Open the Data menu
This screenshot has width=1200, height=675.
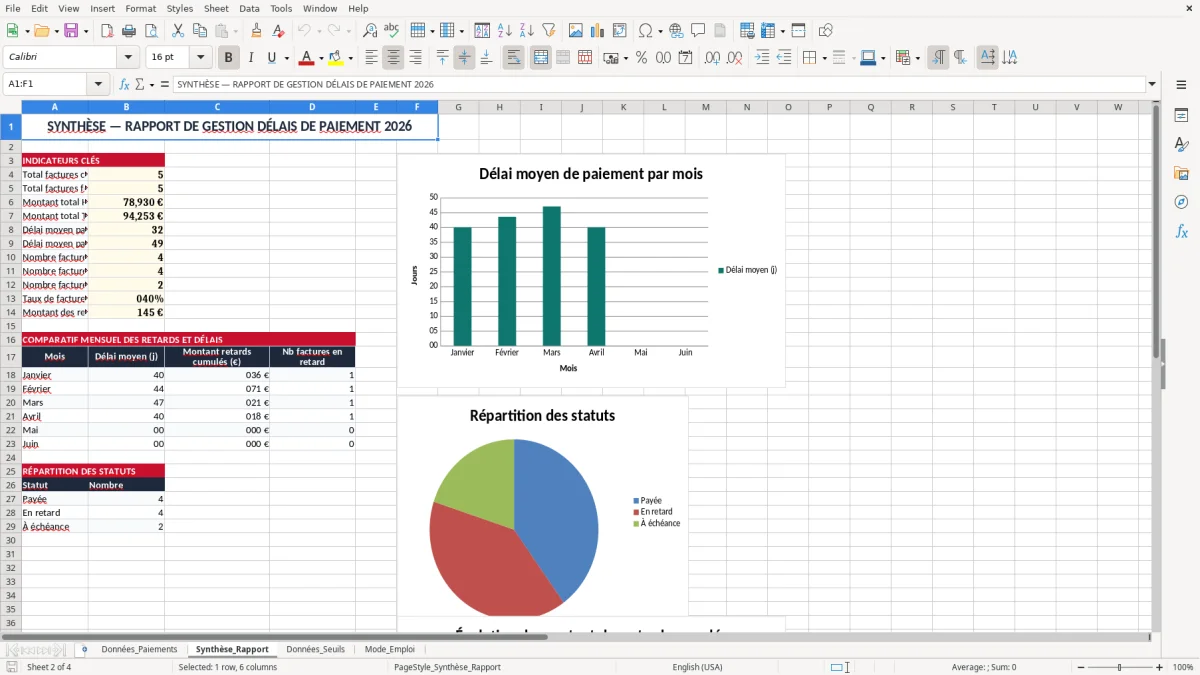pos(249,8)
